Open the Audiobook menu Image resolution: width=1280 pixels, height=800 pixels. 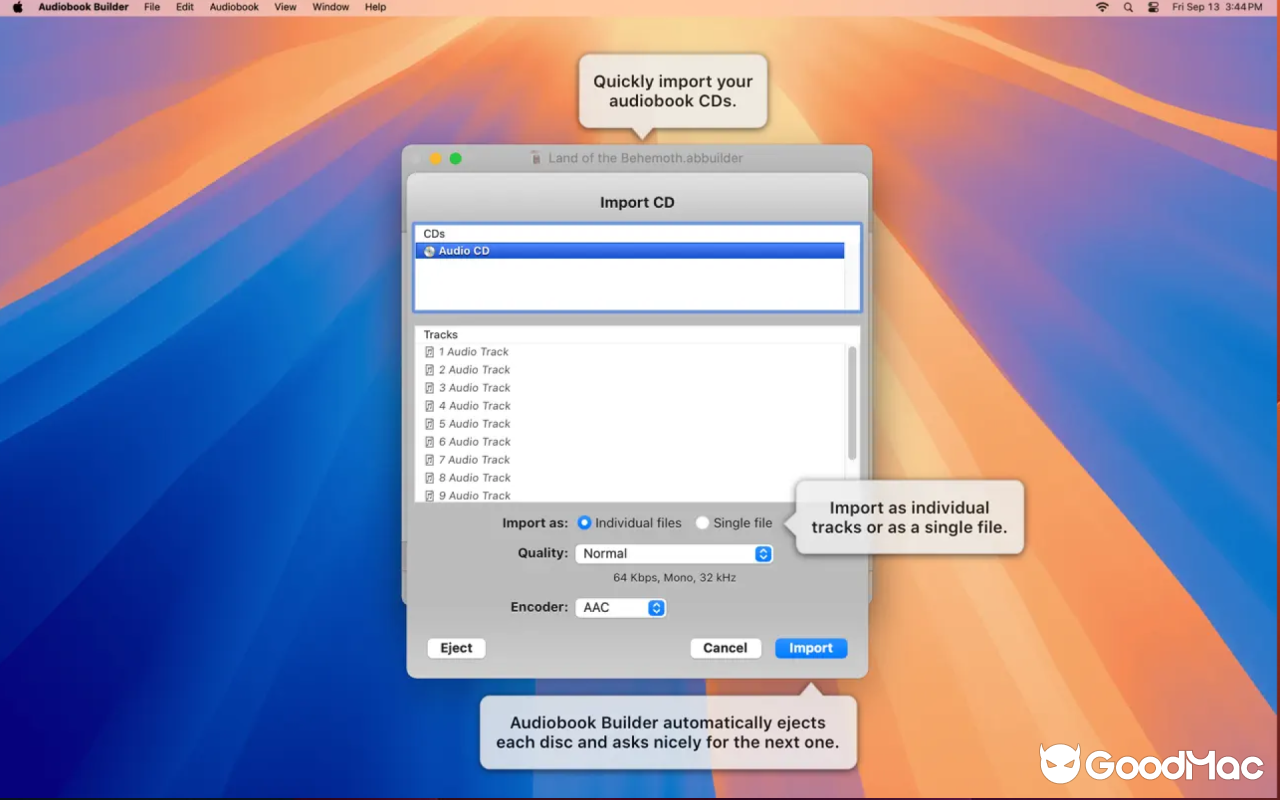click(x=233, y=7)
